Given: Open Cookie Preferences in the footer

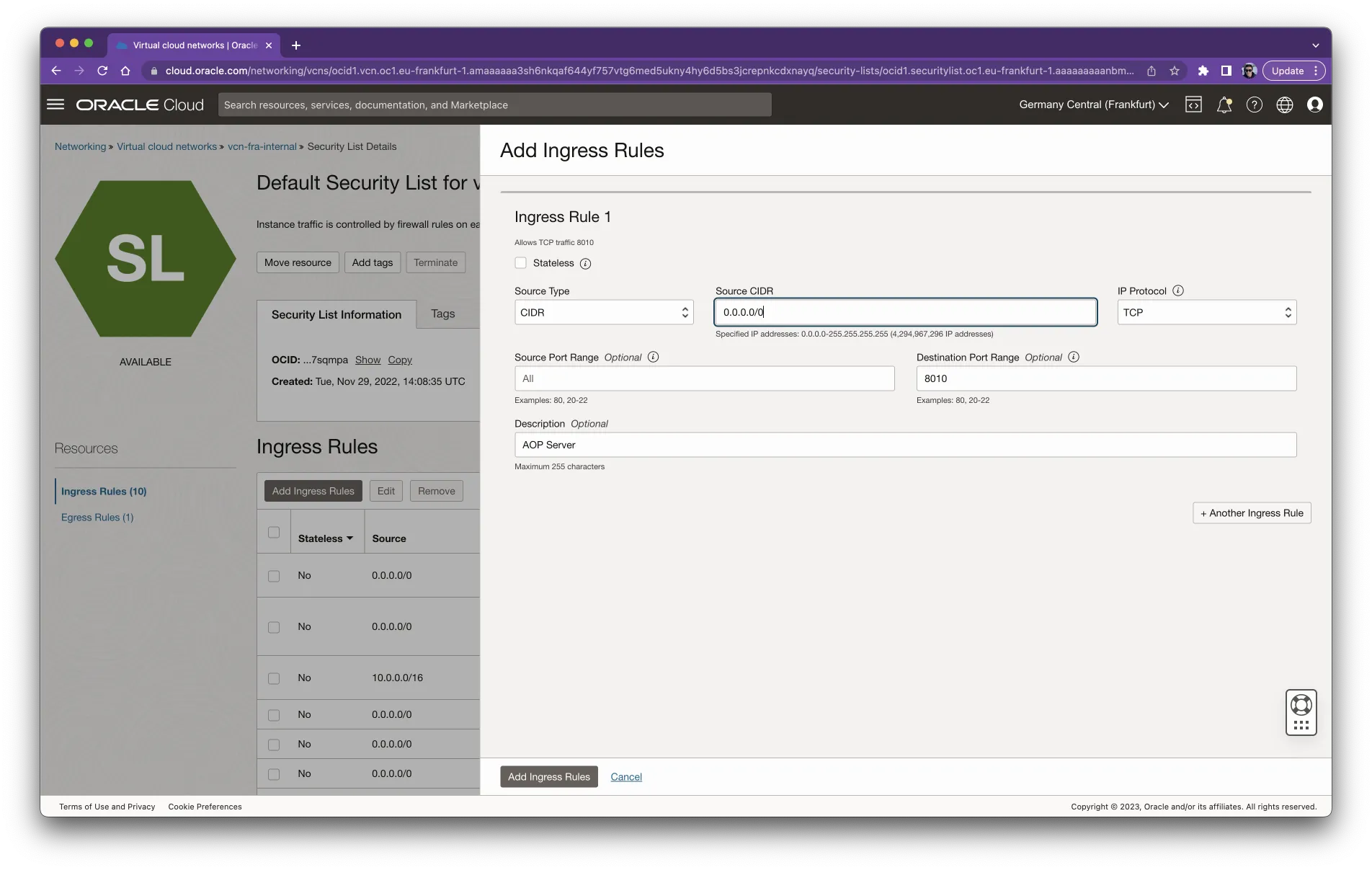Looking at the screenshot, I should 205,807.
